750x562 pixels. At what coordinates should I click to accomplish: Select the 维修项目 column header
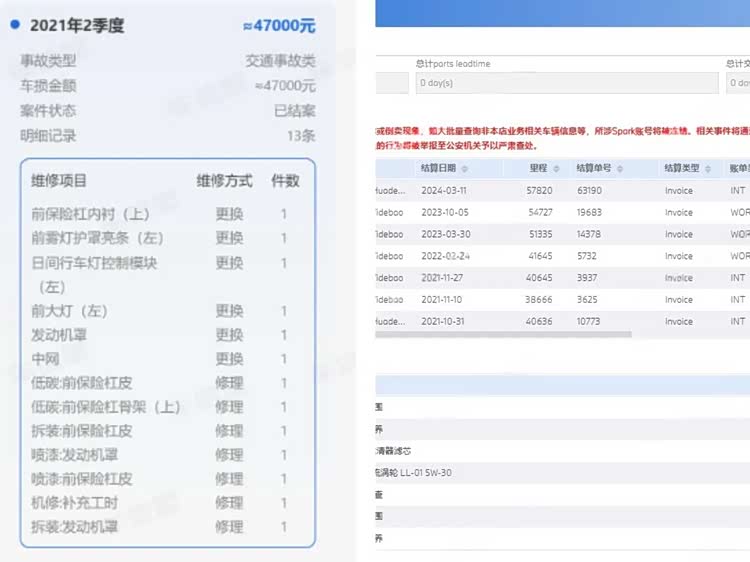click(x=59, y=181)
